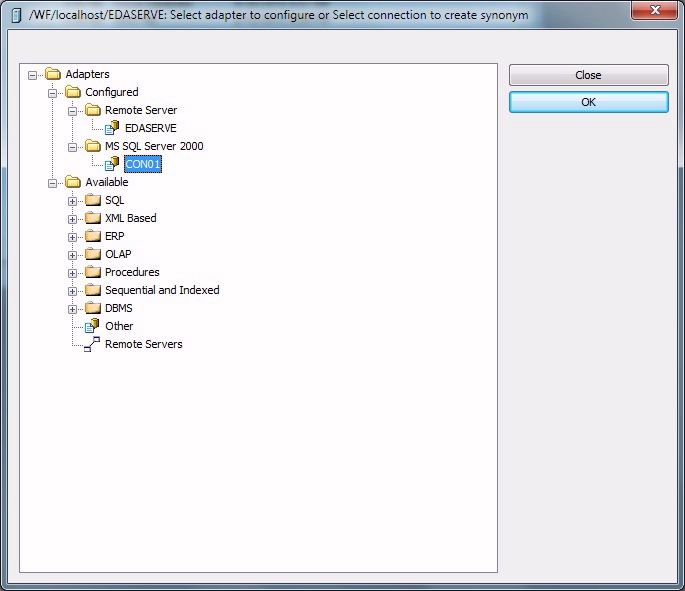
Task: Click the ERP folder icon
Action: pyautogui.click(x=93, y=236)
